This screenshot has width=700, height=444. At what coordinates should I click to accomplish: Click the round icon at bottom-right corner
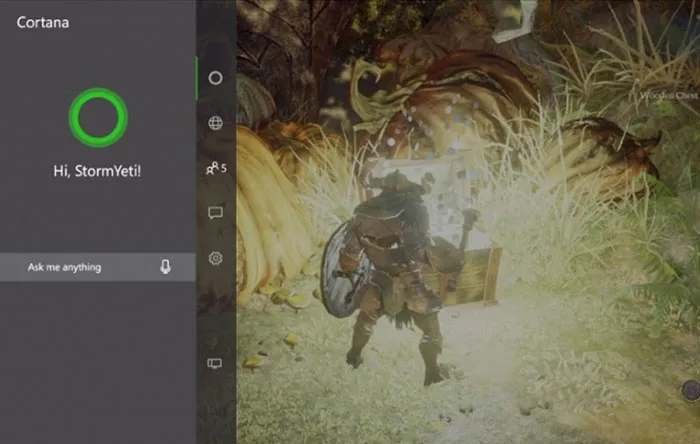[x=690, y=391]
